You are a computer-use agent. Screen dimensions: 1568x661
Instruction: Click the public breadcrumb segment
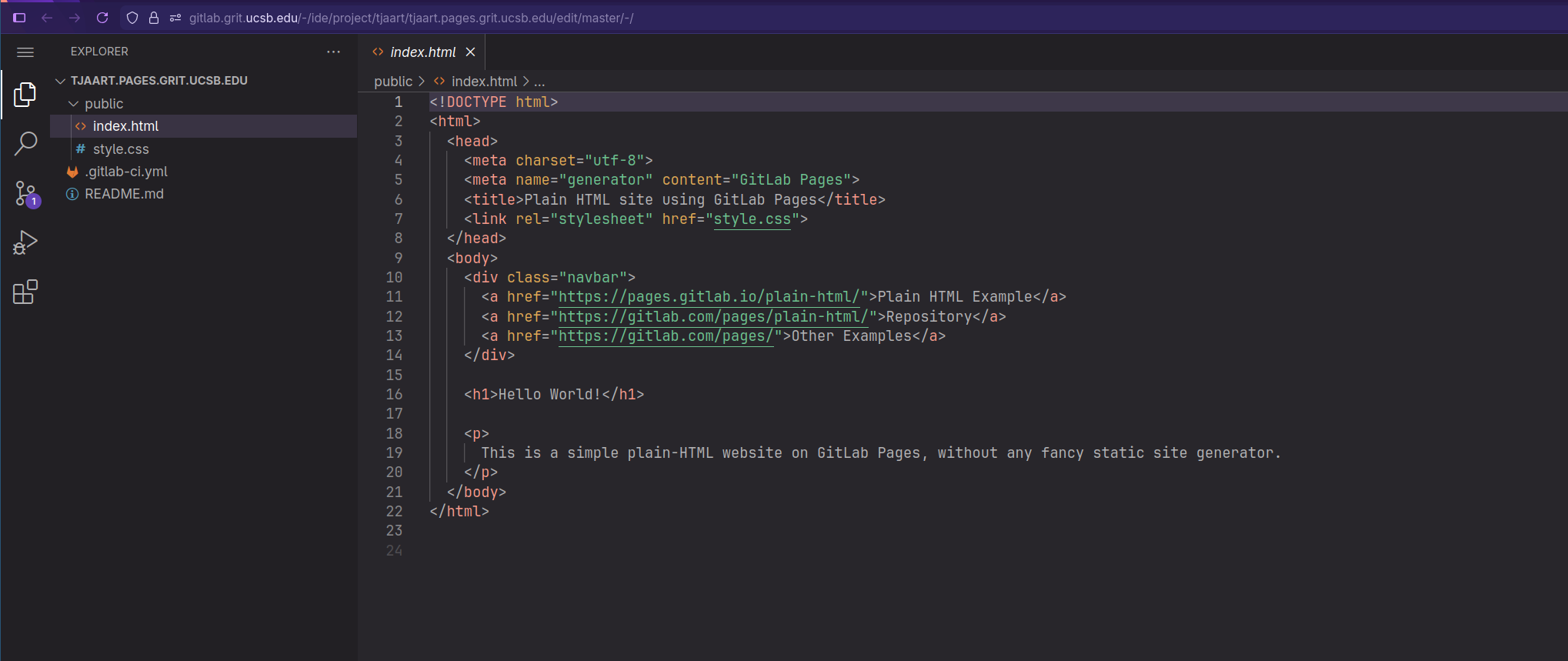[x=393, y=82]
